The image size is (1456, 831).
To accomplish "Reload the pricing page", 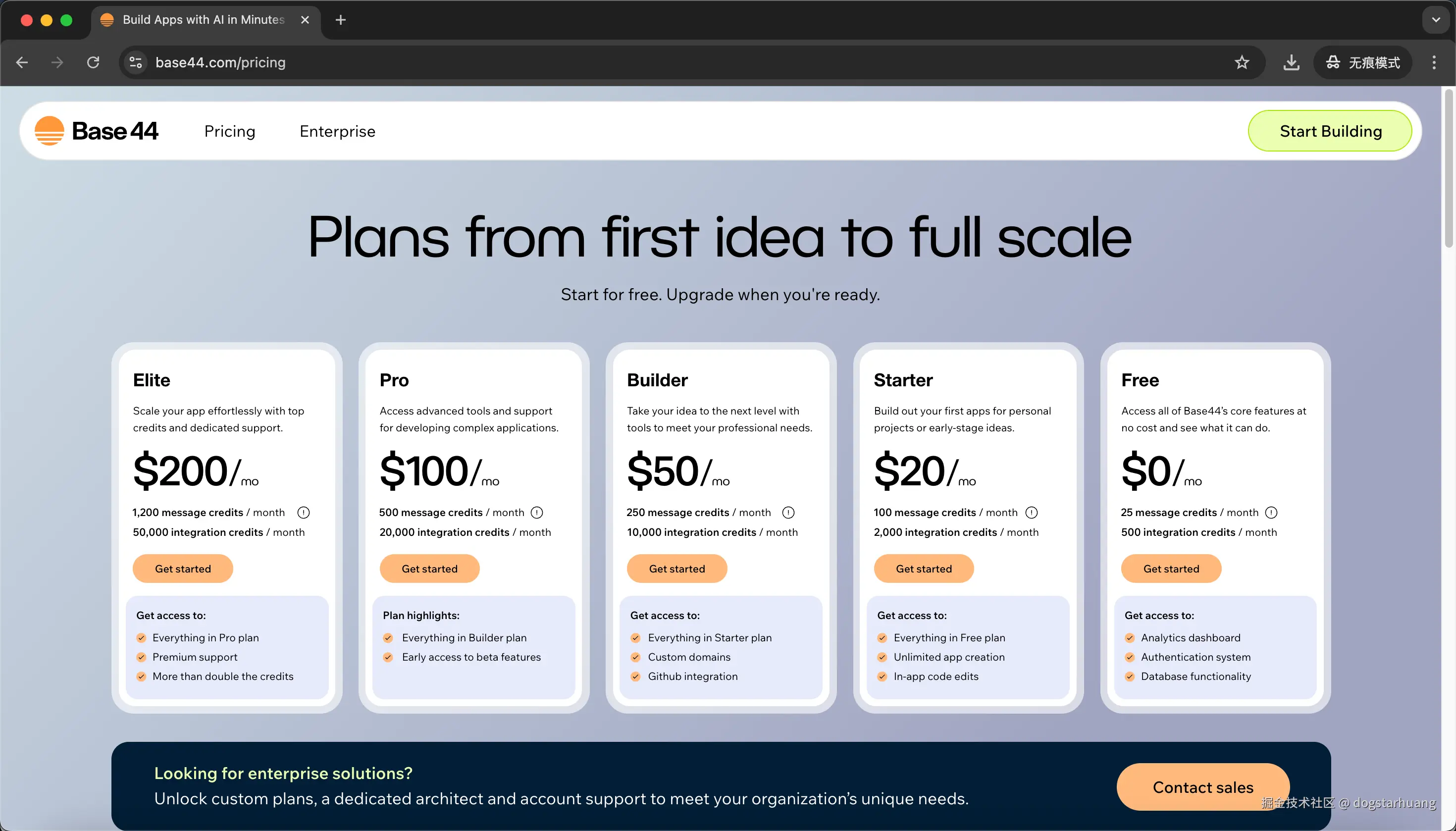I will pos(93,63).
